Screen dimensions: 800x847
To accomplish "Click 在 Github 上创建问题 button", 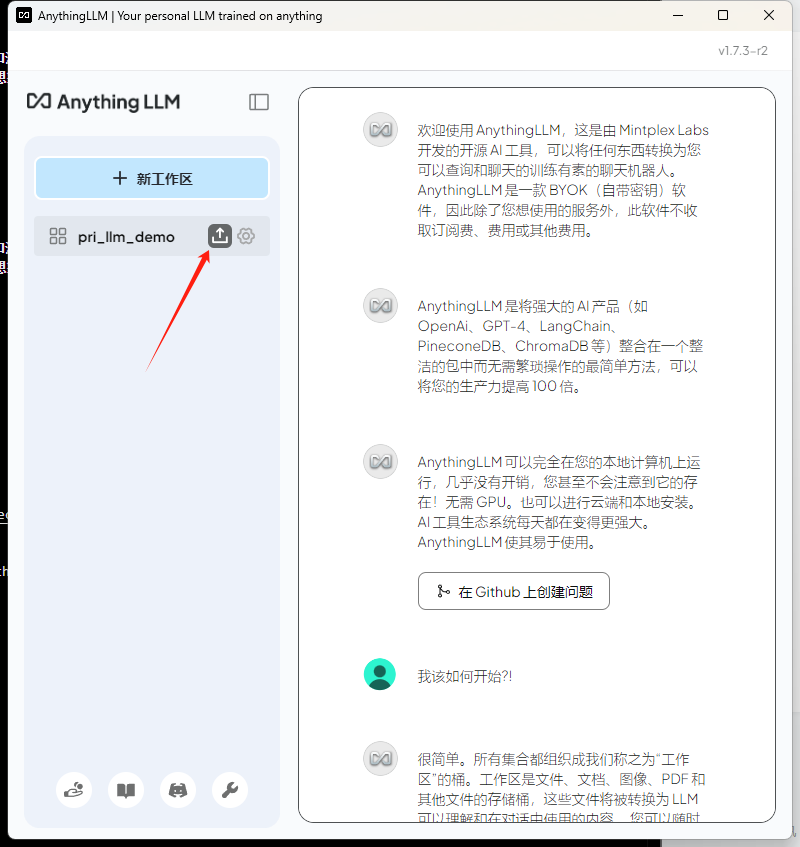I will click(x=514, y=591).
